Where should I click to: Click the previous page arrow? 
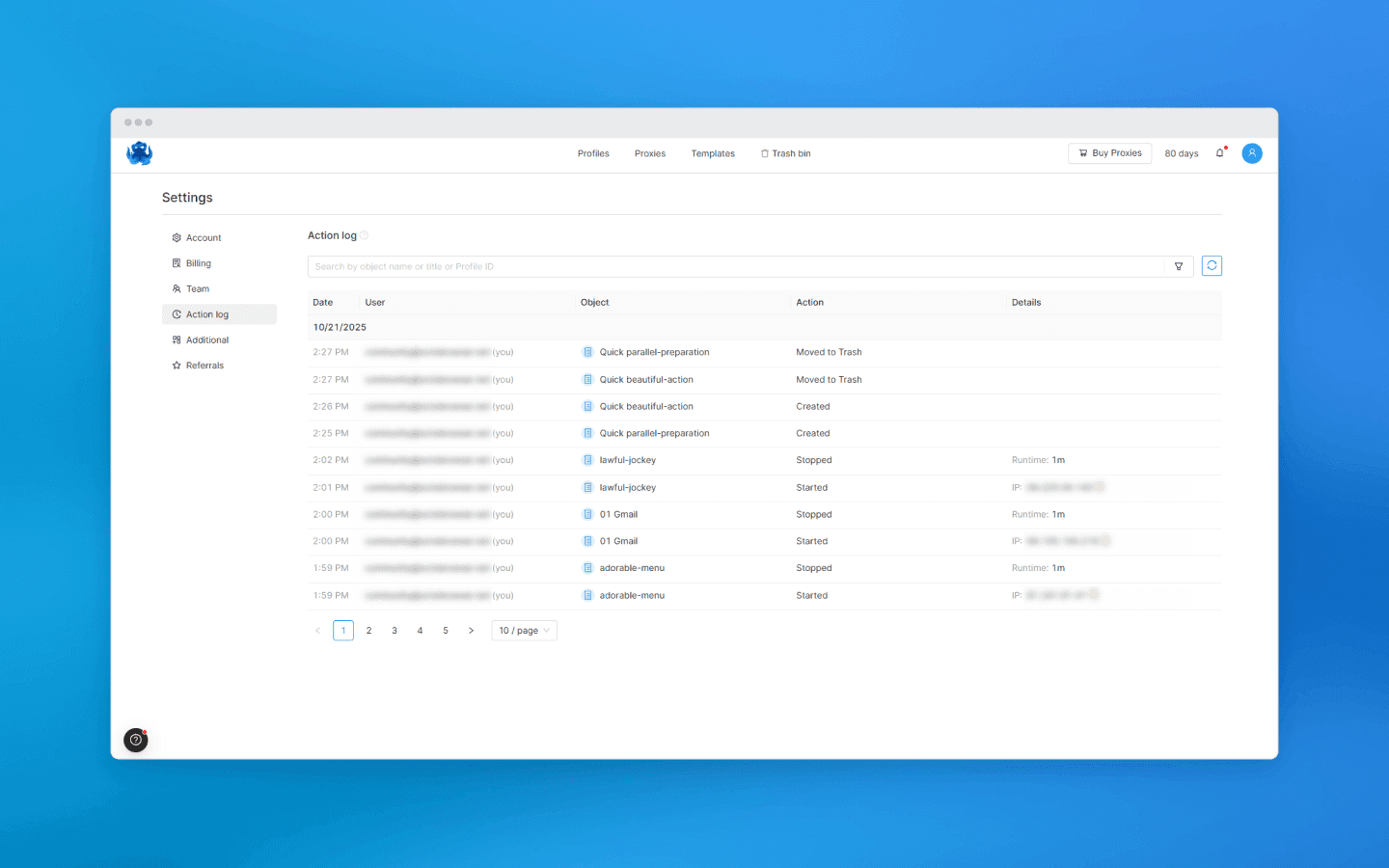click(317, 631)
